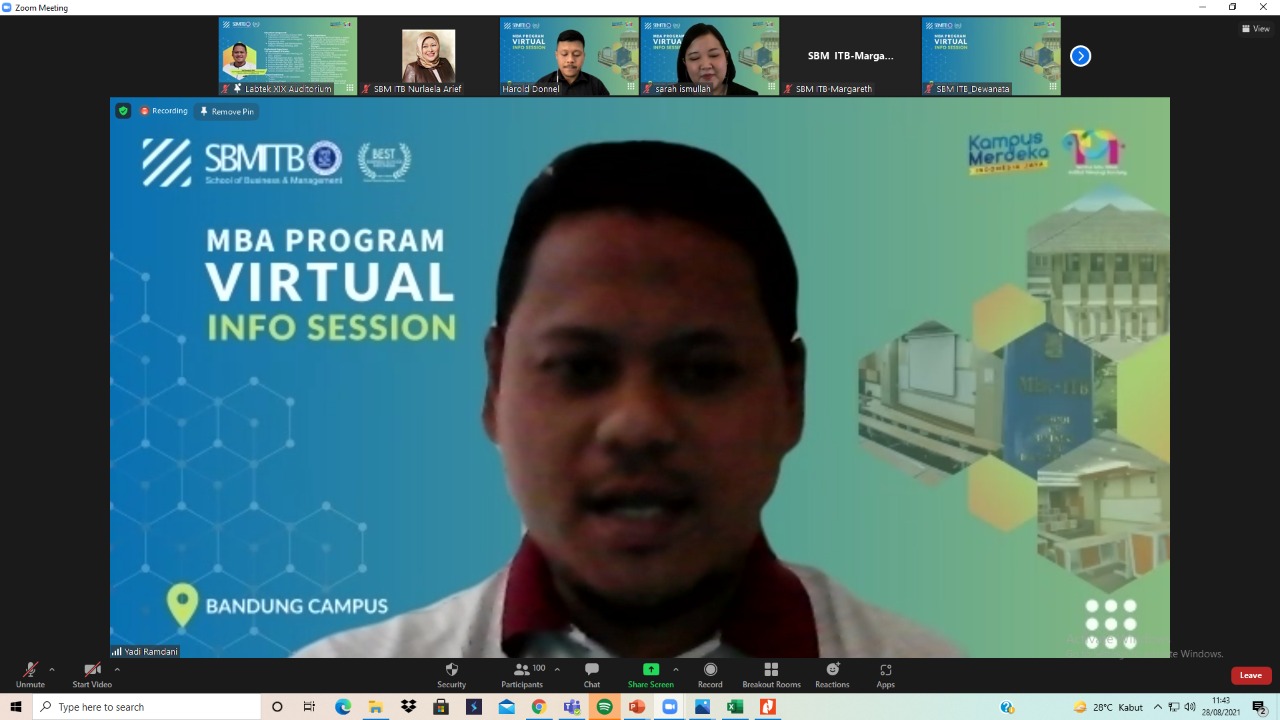Open File Explorer from the taskbar
This screenshot has width=1280, height=720.
coord(375,707)
